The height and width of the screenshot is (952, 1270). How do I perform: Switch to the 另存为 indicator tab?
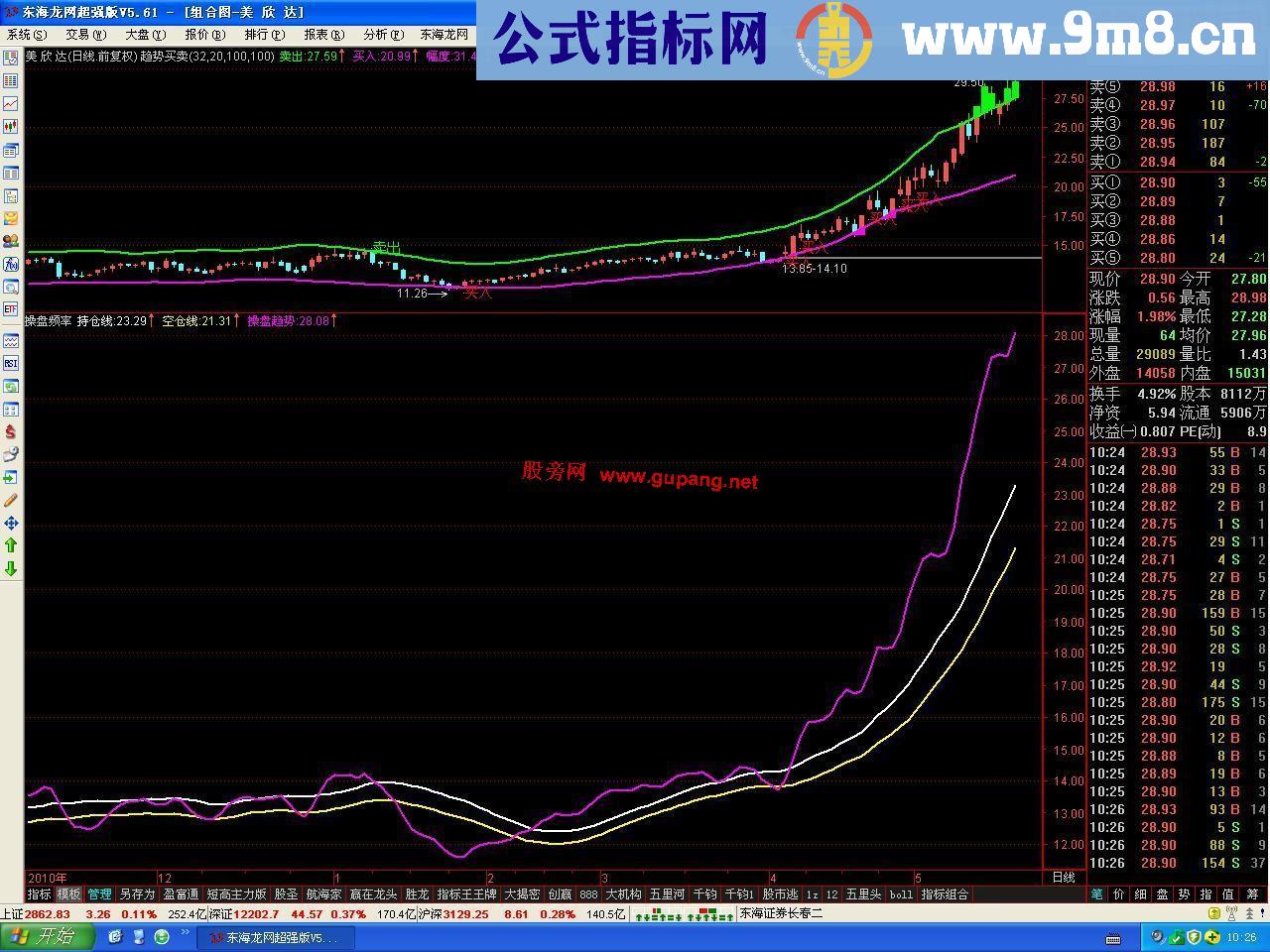click(137, 894)
